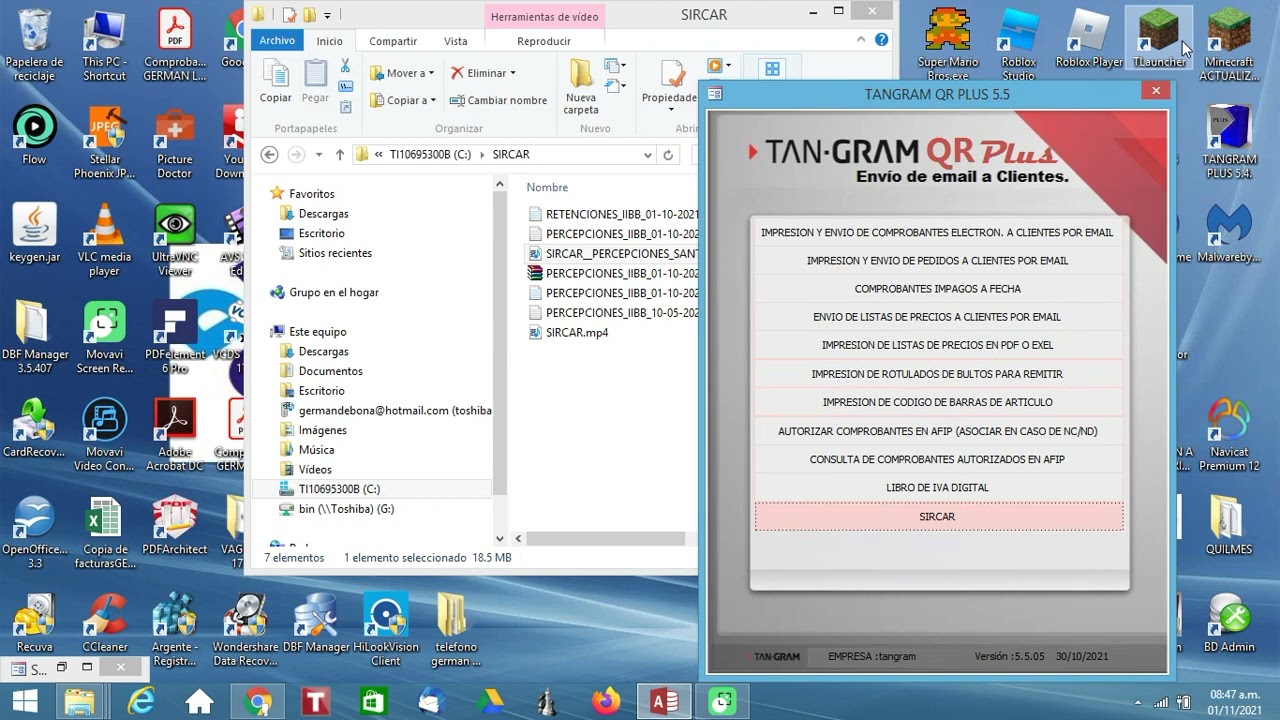Open the SIRCAR option in Tangram

(938, 517)
